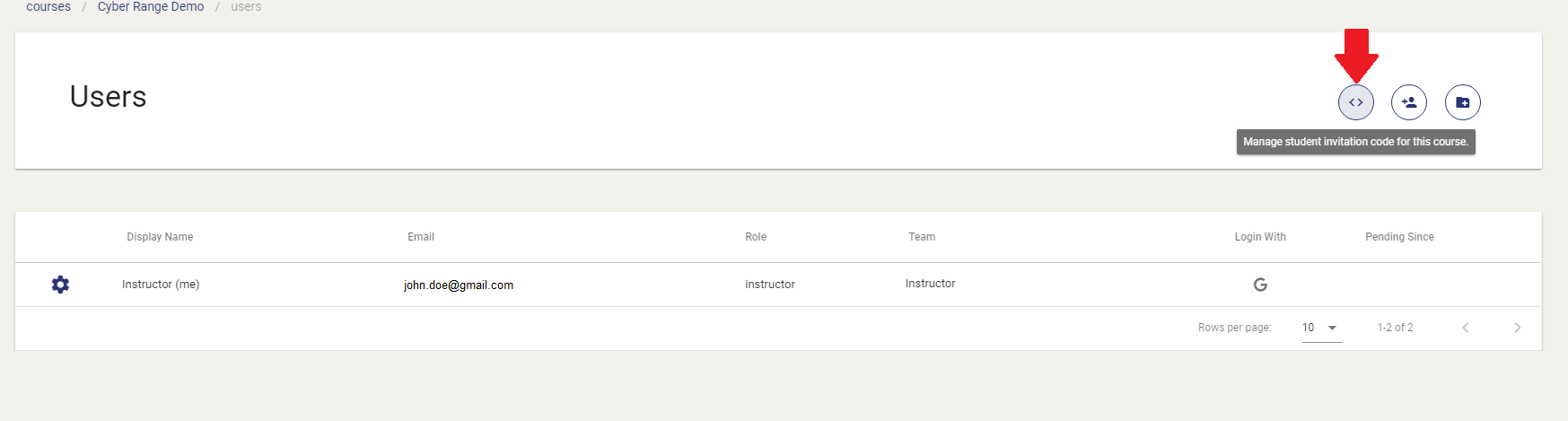Open settings gear for Instructor (me)
Screen dimensions: 1568x421
tap(60, 285)
